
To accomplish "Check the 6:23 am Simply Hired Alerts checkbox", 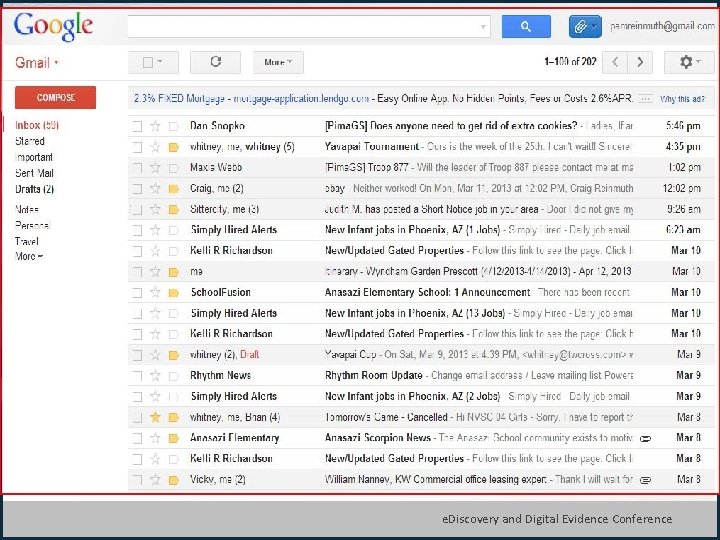I will pos(137,230).
